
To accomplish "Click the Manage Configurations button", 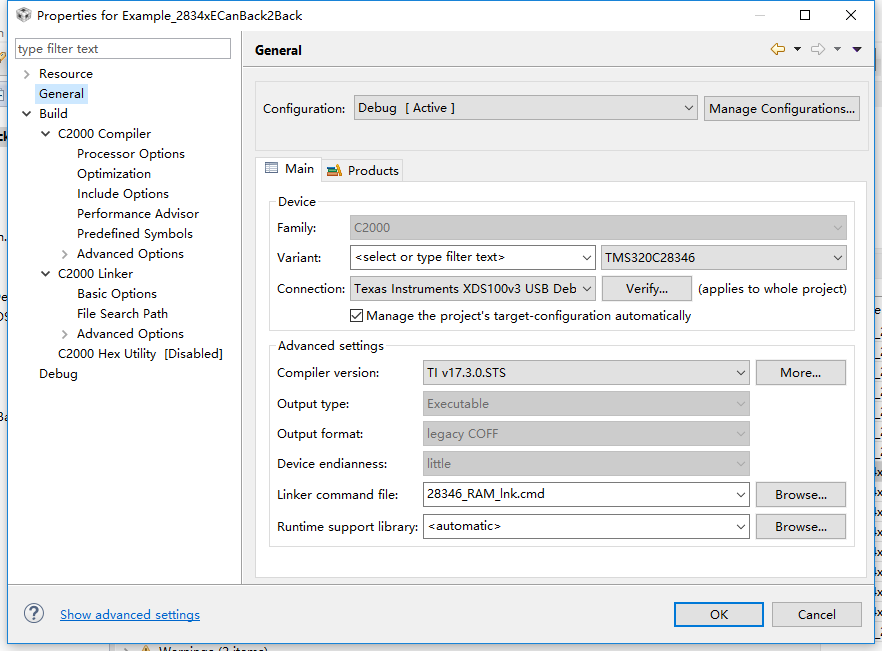I will (782, 108).
